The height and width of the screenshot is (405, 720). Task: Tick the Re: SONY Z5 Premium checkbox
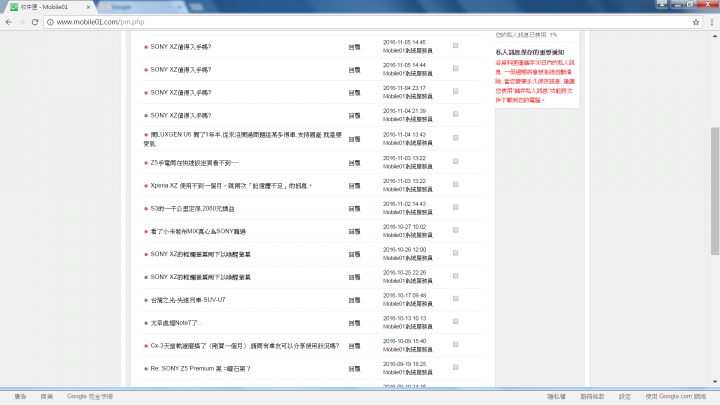[456, 367]
